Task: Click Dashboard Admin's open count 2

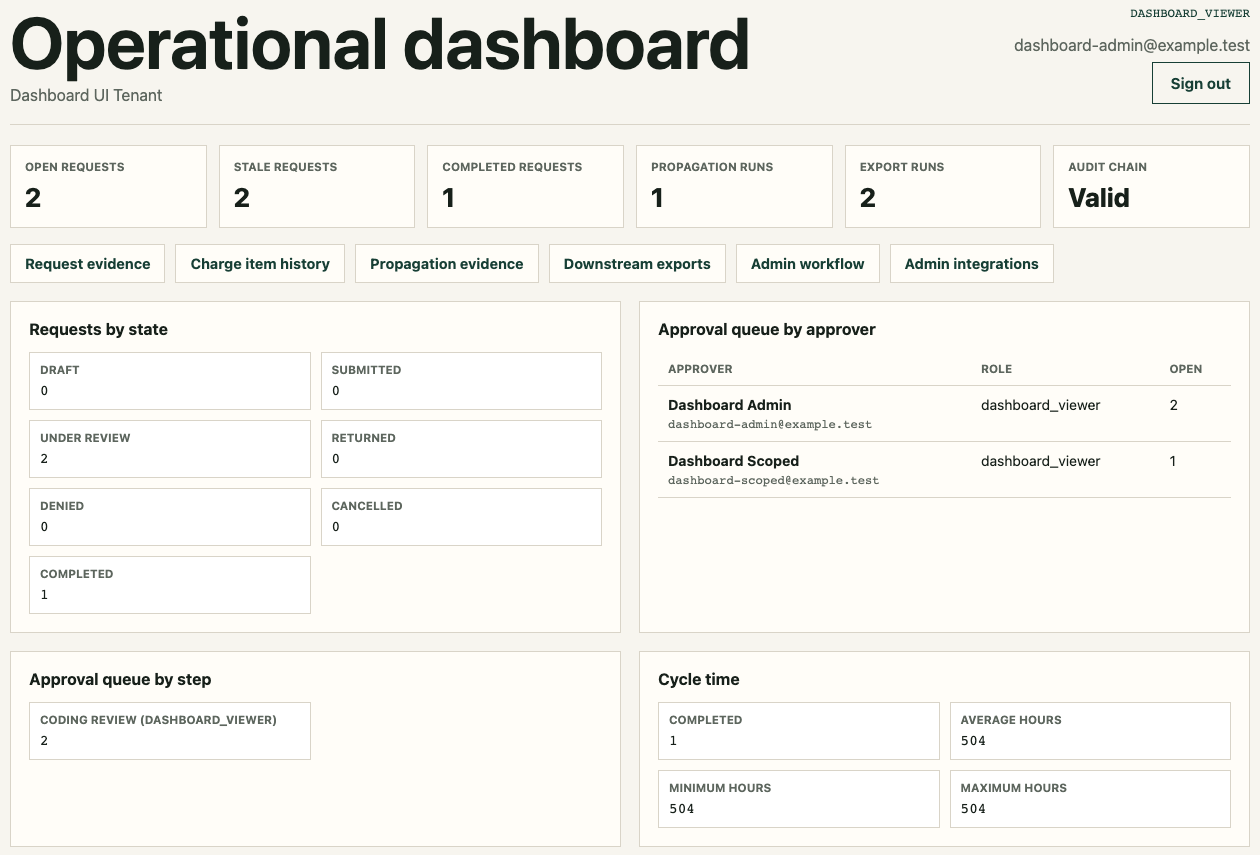Action: click(1174, 405)
